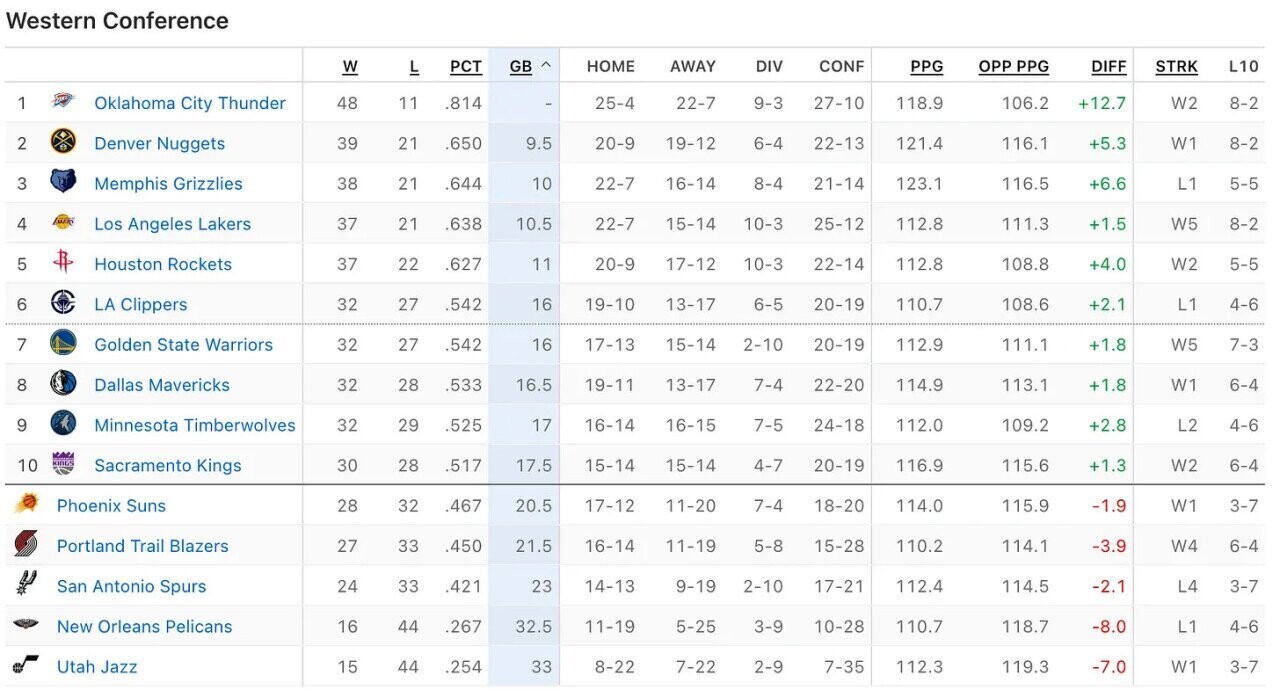Sort table by OPP PPG header

(1013, 66)
